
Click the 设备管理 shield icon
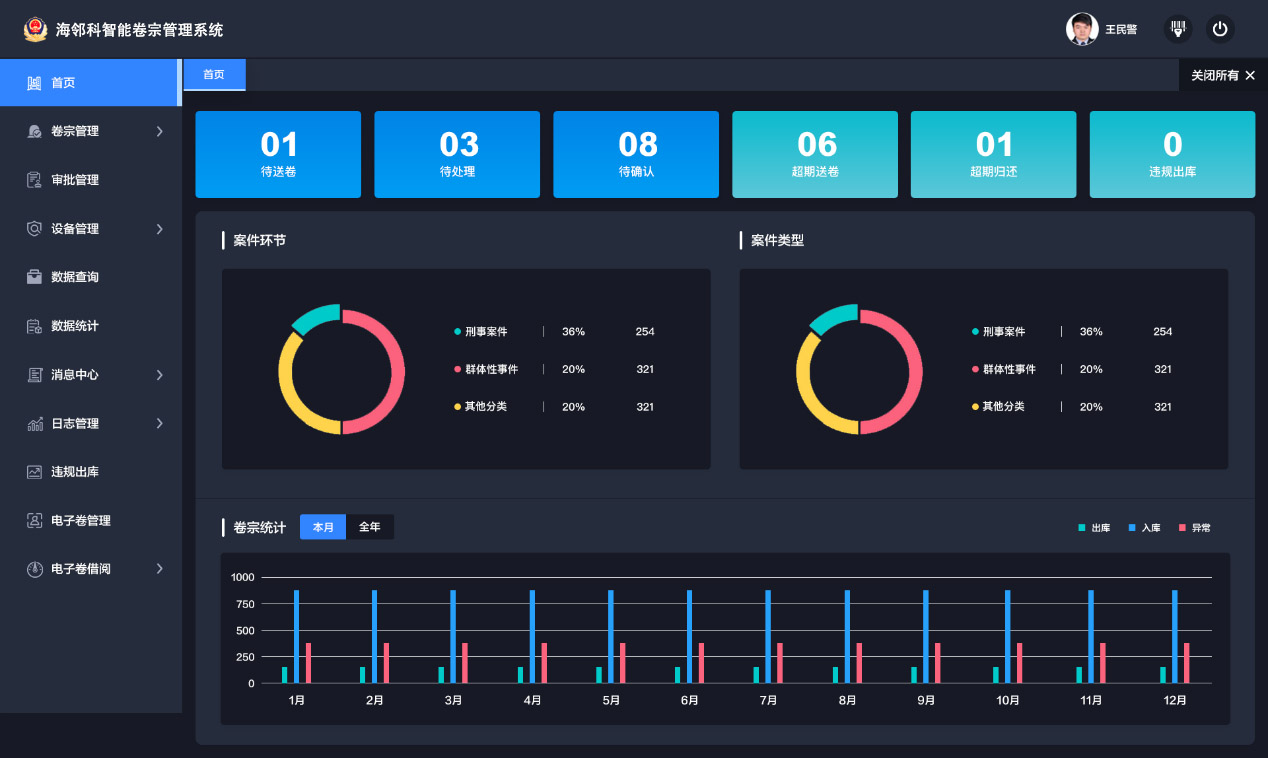click(34, 229)
